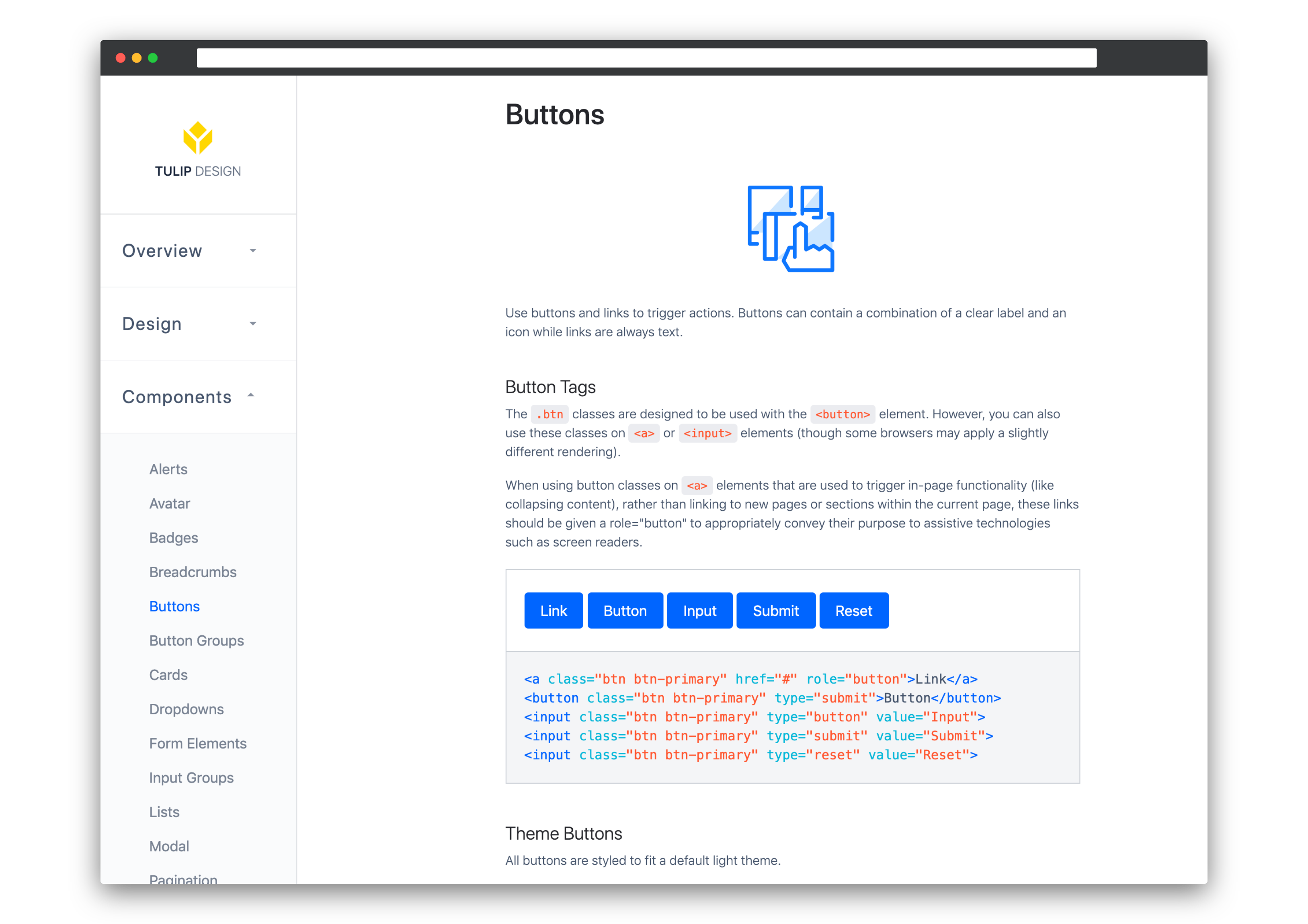The image size is (1308, 924).
Task: Navigate to Breadcrumbs component link
Action: 192,572
